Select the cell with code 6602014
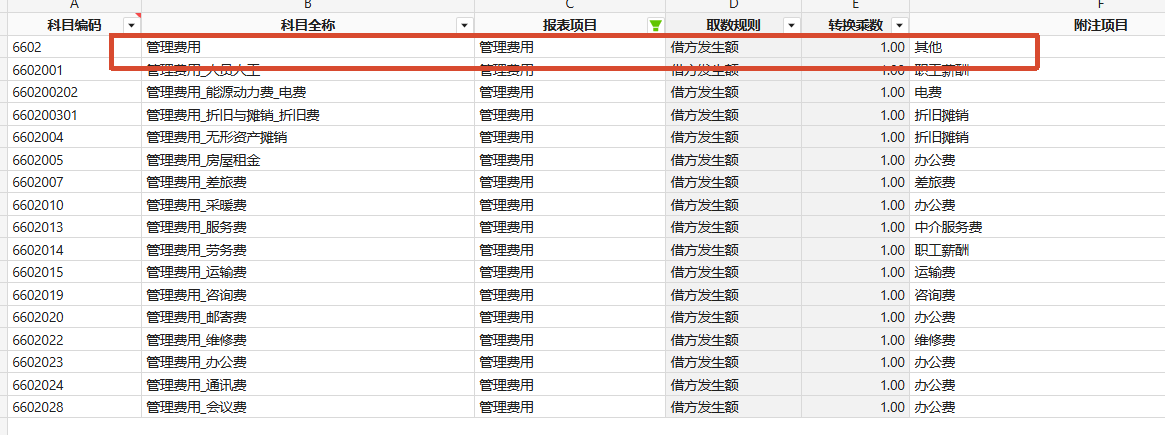The width and height of the screenshot is (1165, 435). click(x=74, y=250)
